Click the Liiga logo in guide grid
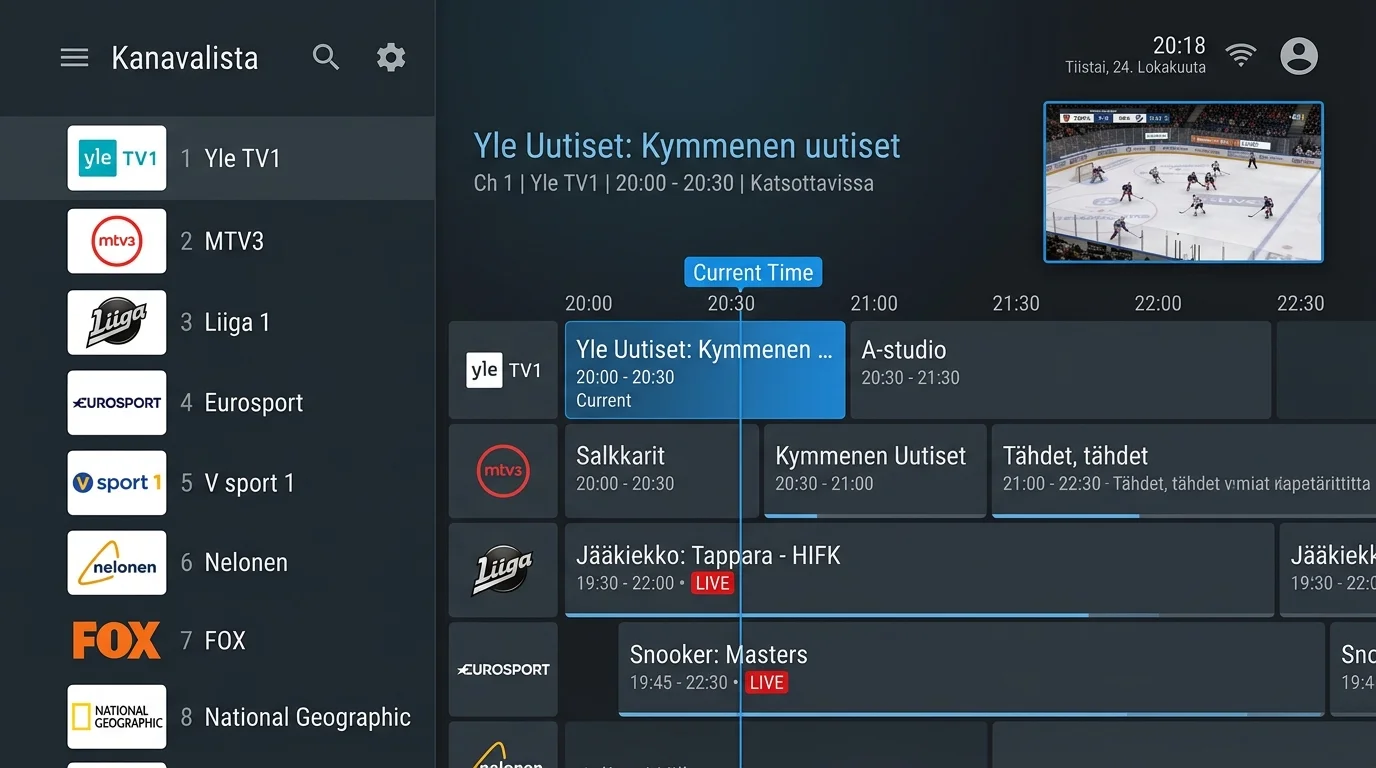This screenshot has width=1376, height=768. 503,570
